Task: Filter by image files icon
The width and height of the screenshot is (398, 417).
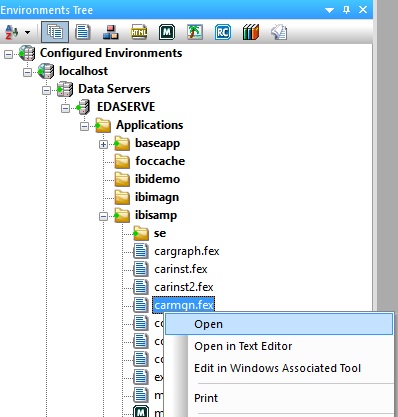Action: click(x=195, y=32)
